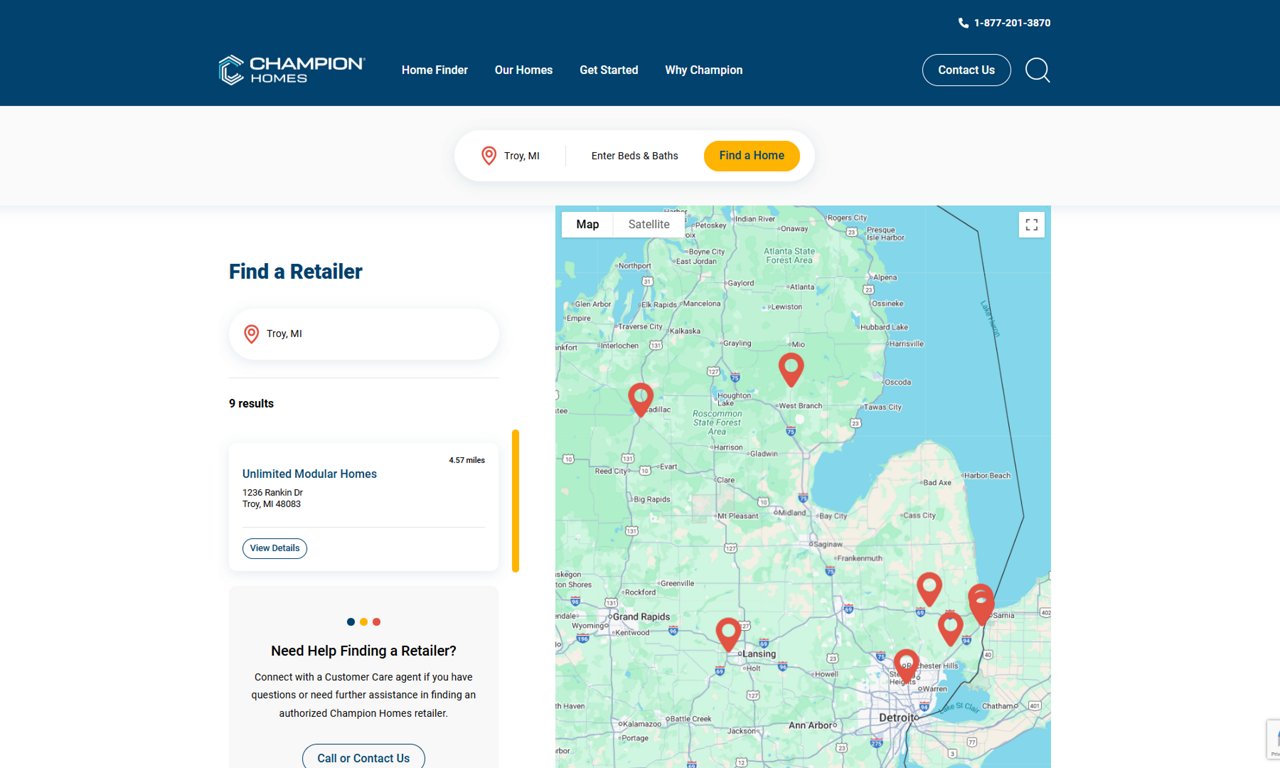Click the cluster of markers near Sarnia
The width and height of the screenshot is (1280, 768).
tap(981, 601)
